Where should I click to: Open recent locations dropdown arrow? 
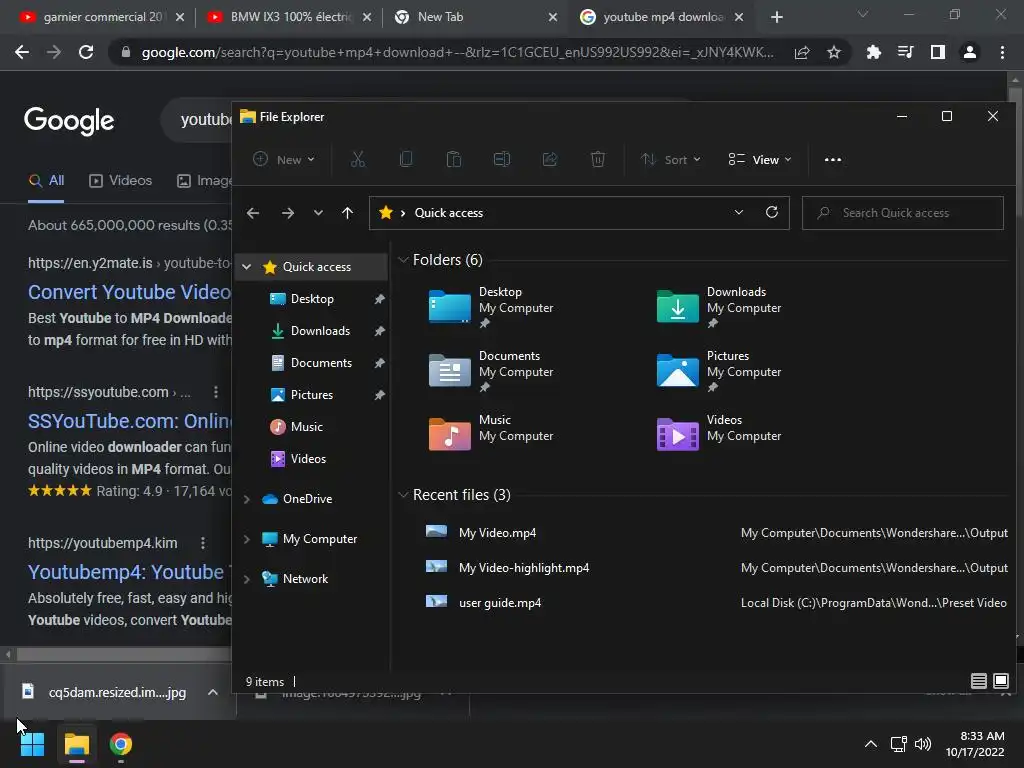pyautogui.click(x=318, y=213)
